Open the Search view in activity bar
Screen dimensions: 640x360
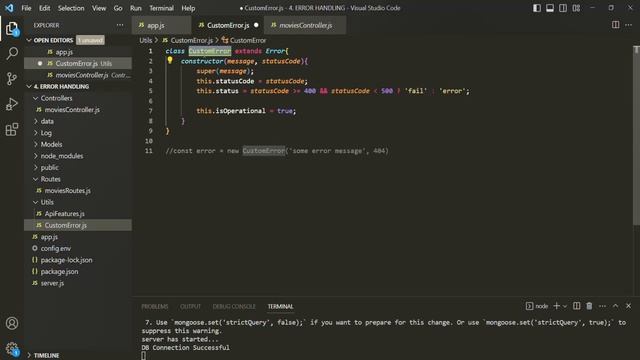(x=12, y=53)
